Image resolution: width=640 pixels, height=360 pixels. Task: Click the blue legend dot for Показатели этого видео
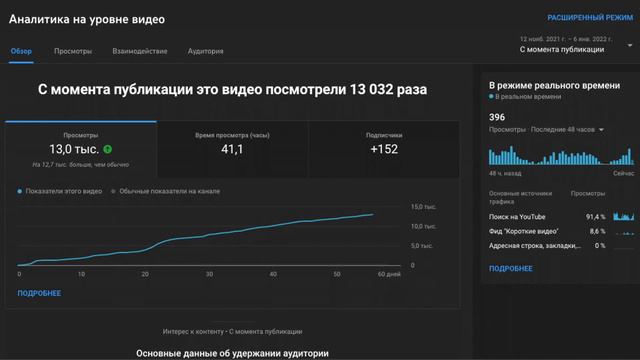tap(20, 191)
